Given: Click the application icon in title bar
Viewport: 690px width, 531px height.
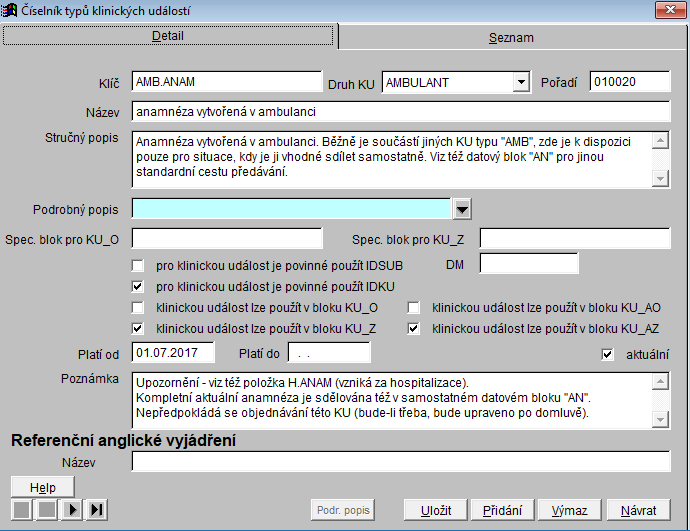Looking at the screenshot, I should point(10,10).
